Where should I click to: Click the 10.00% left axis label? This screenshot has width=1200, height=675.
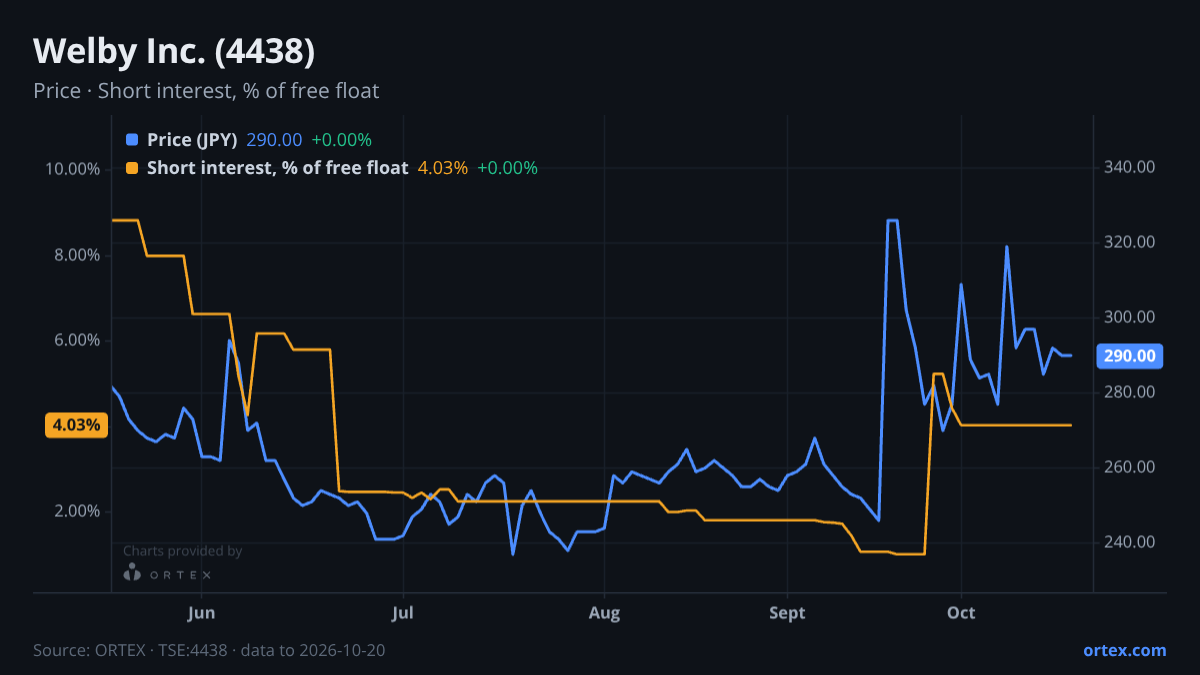(x=73, y=169)
